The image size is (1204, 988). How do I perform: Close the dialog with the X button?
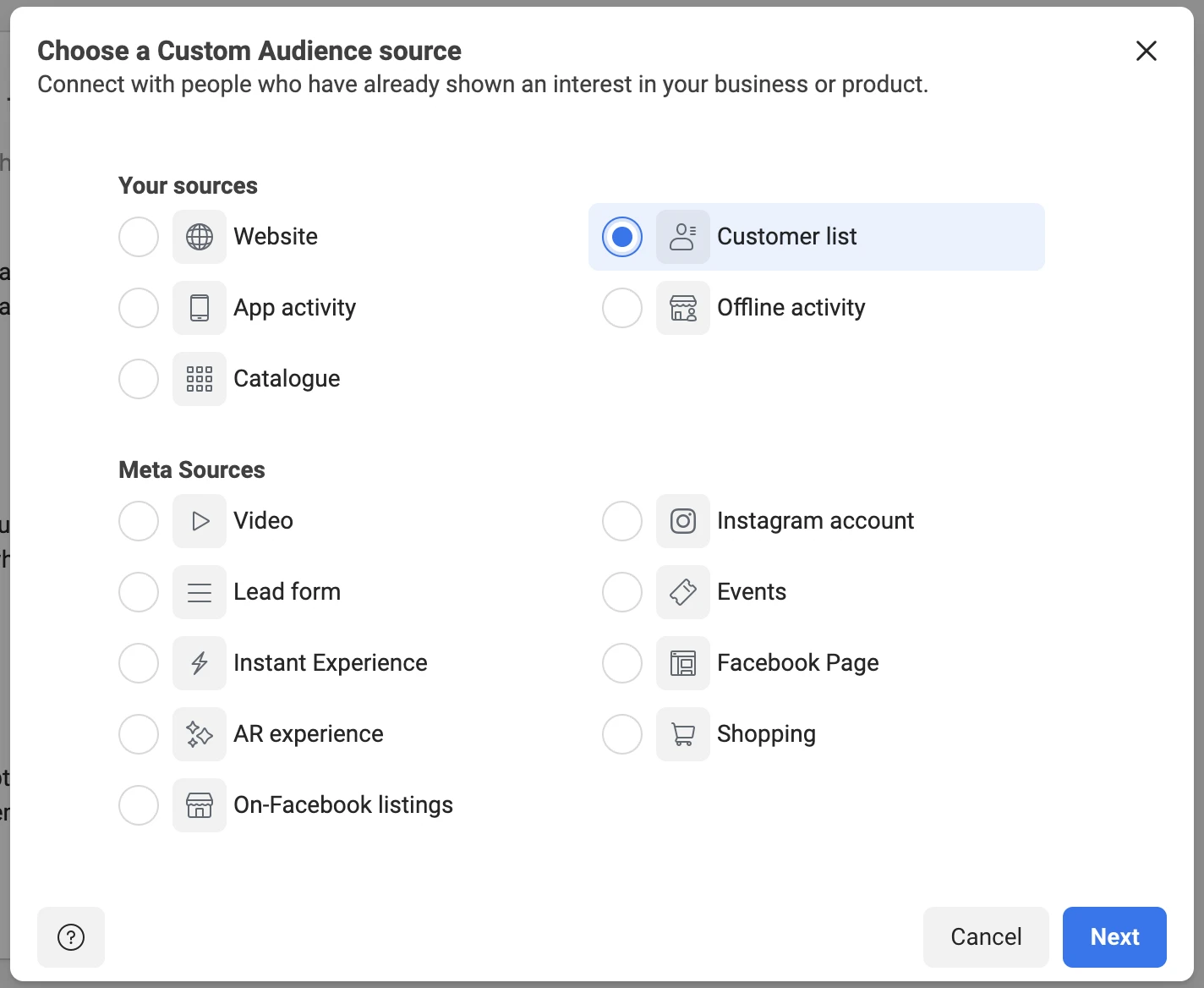click(x=1147, y=51)
